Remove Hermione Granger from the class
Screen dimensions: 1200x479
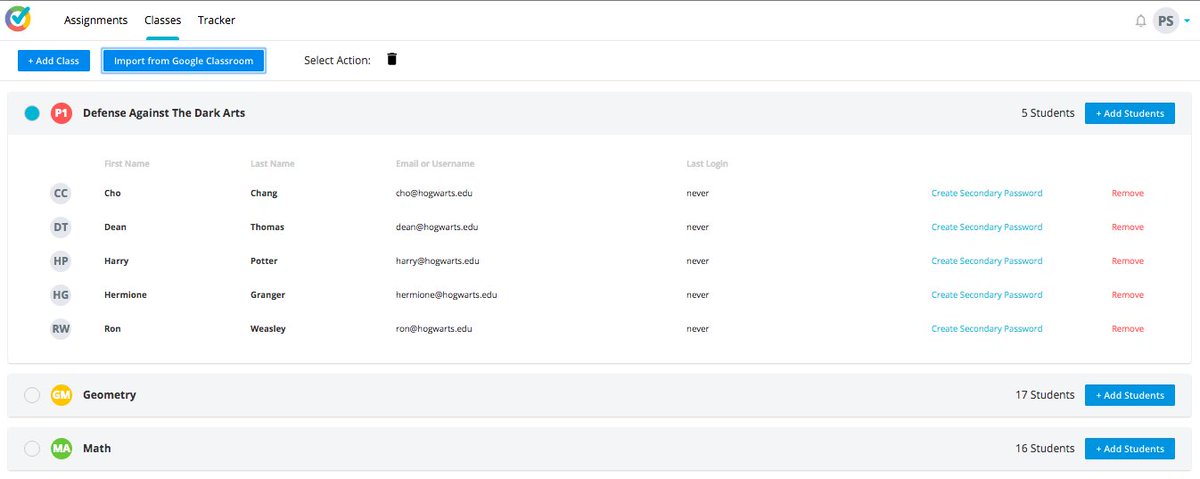tap(1128, 295)
